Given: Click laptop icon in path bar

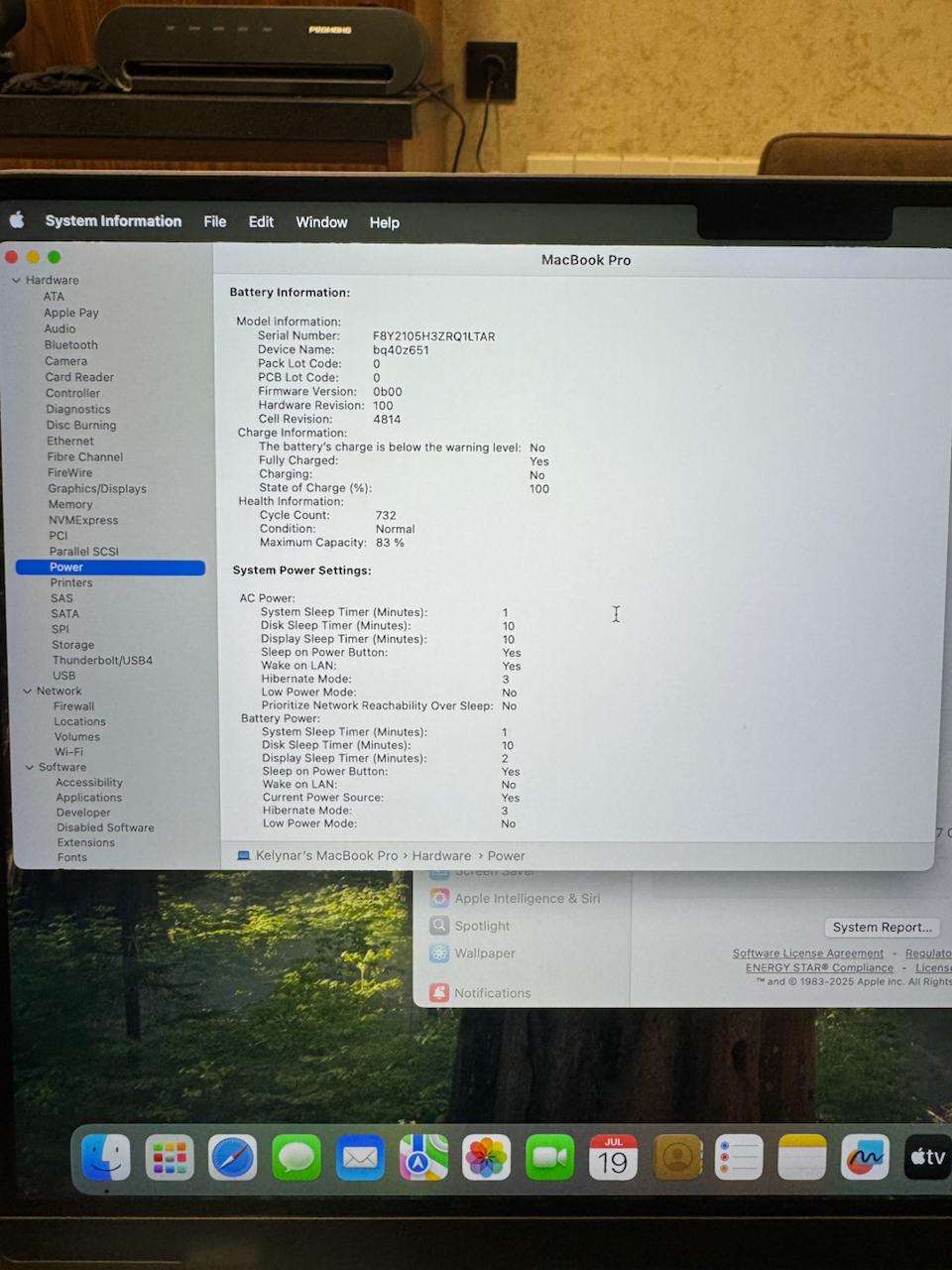Looking at the screenshot, I should (x=243, y=855).
